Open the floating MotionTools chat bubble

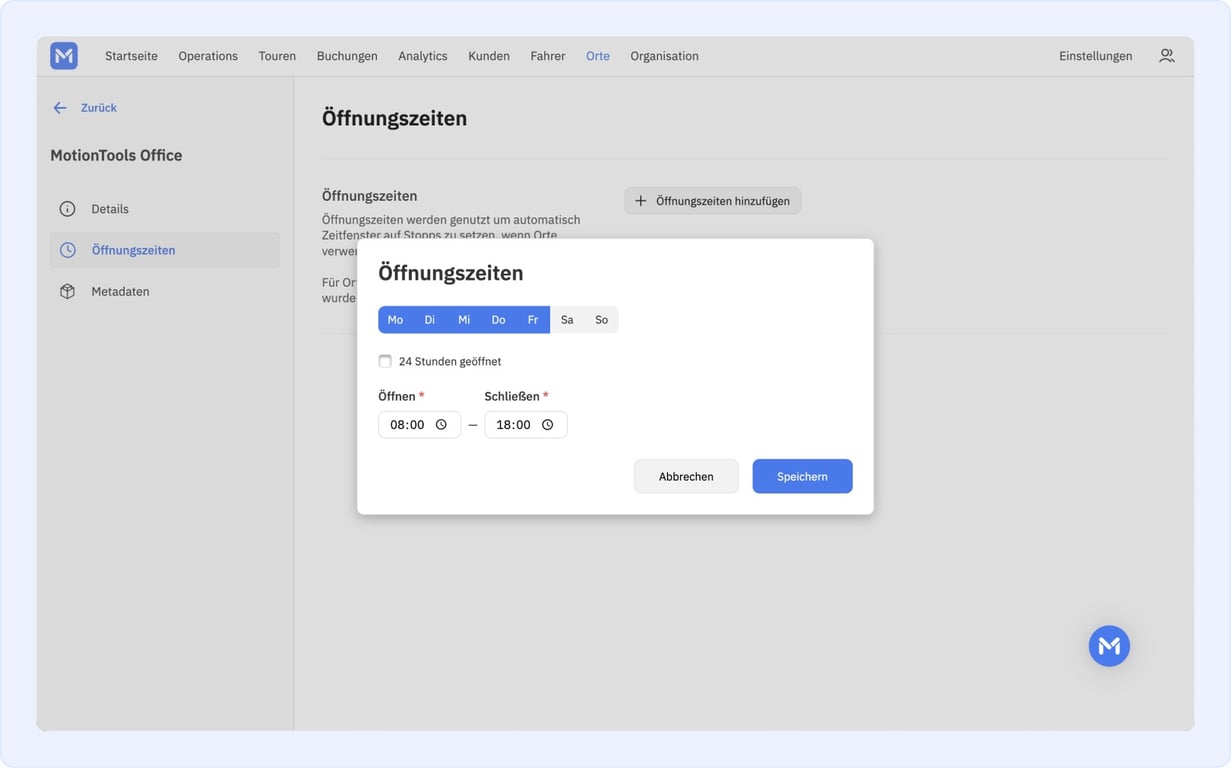1109,646
